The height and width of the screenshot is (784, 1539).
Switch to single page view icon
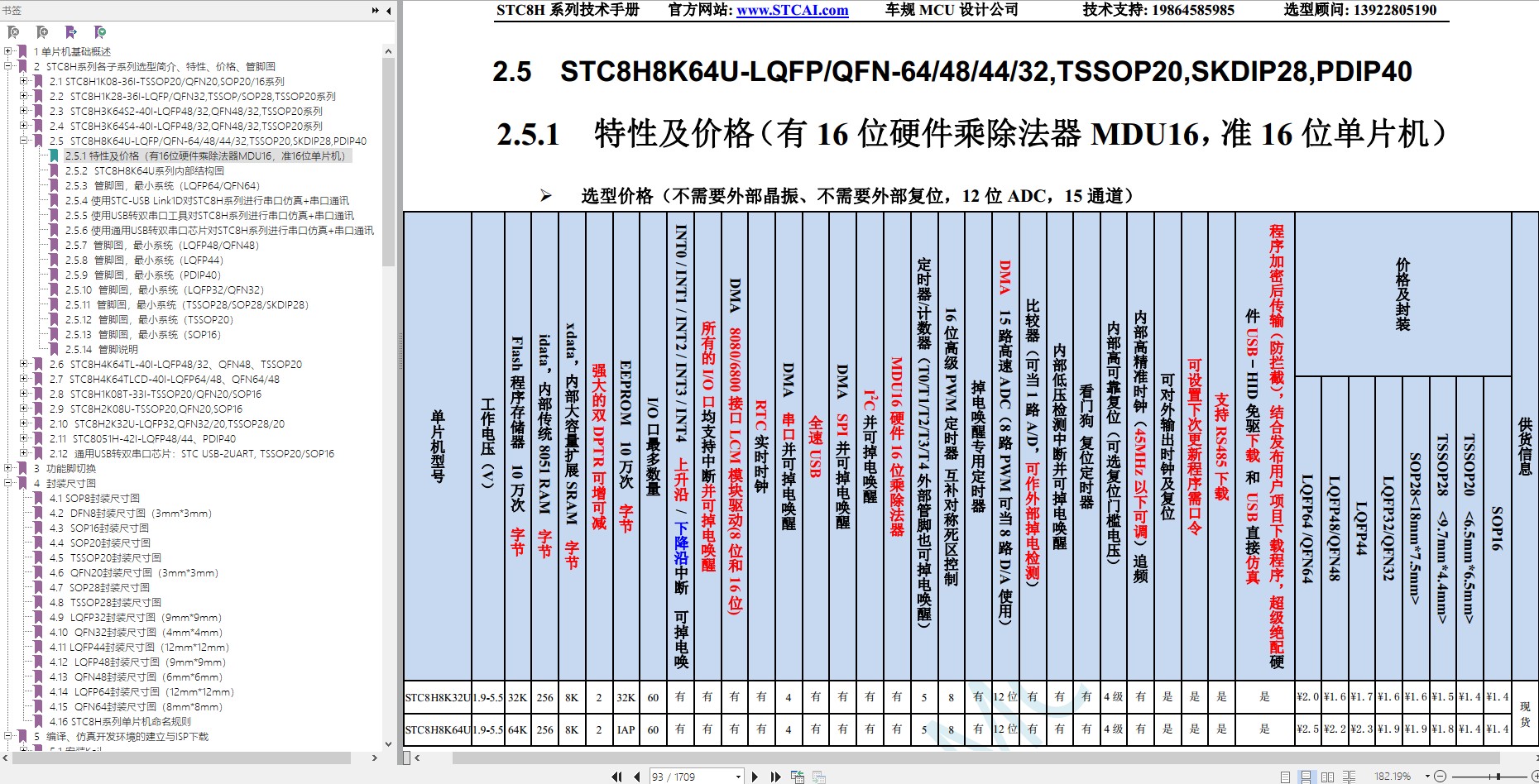tap(1285, 777)
